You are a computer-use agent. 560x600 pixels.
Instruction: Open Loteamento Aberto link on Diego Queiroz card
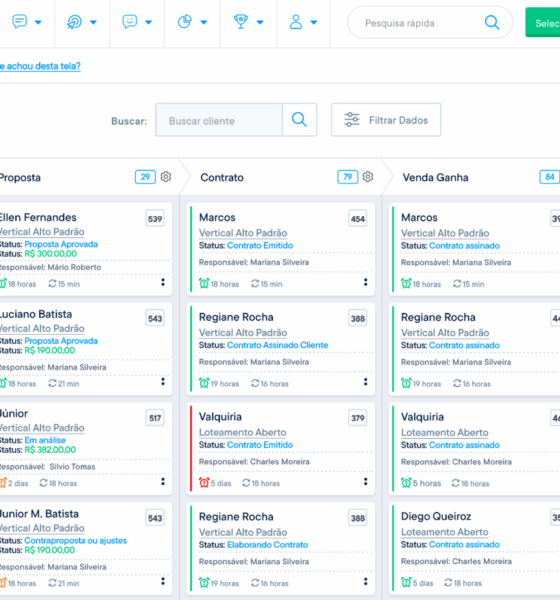pyautogui.click(x=444, y=532)
